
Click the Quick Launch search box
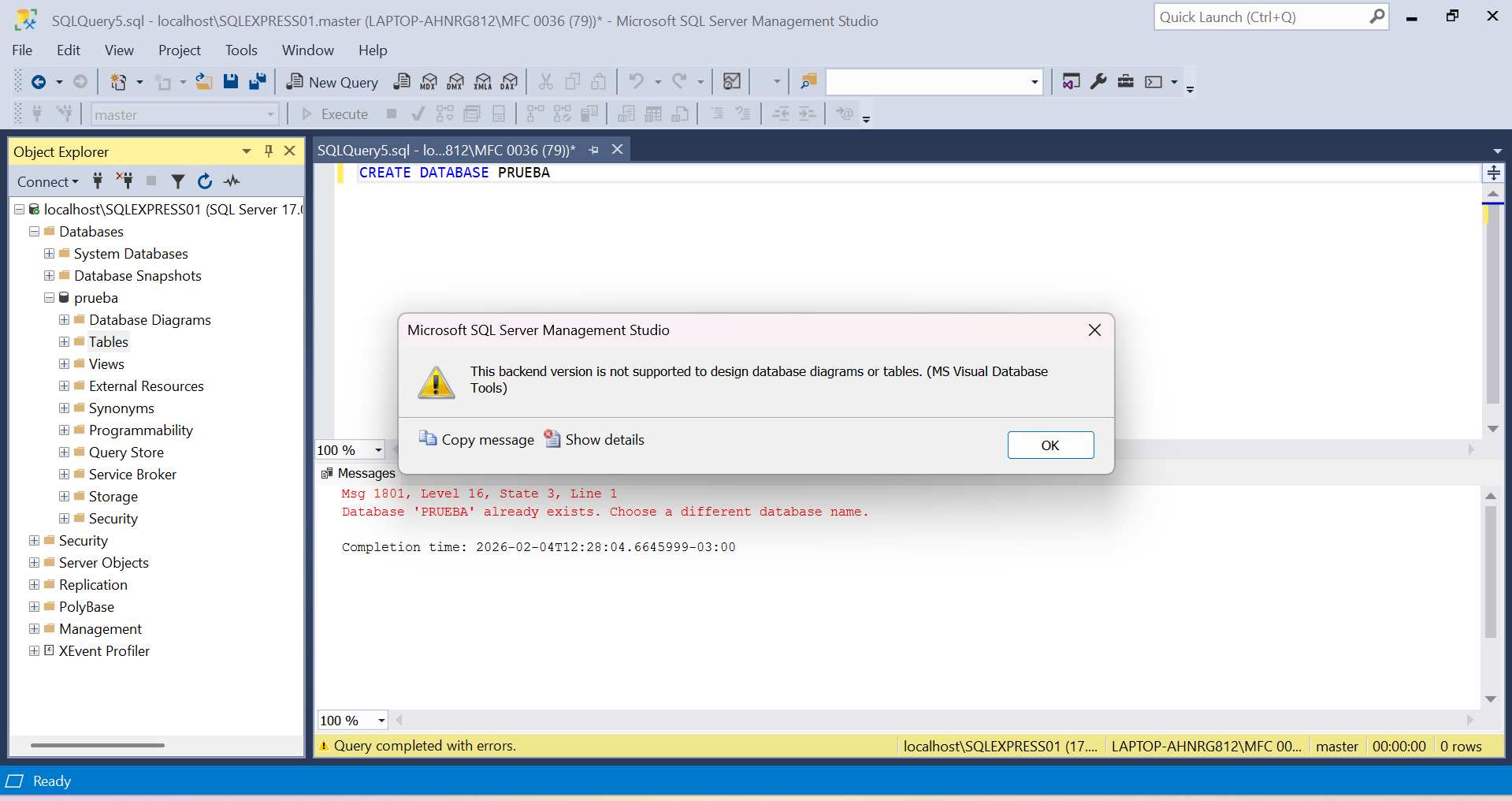1261,17
